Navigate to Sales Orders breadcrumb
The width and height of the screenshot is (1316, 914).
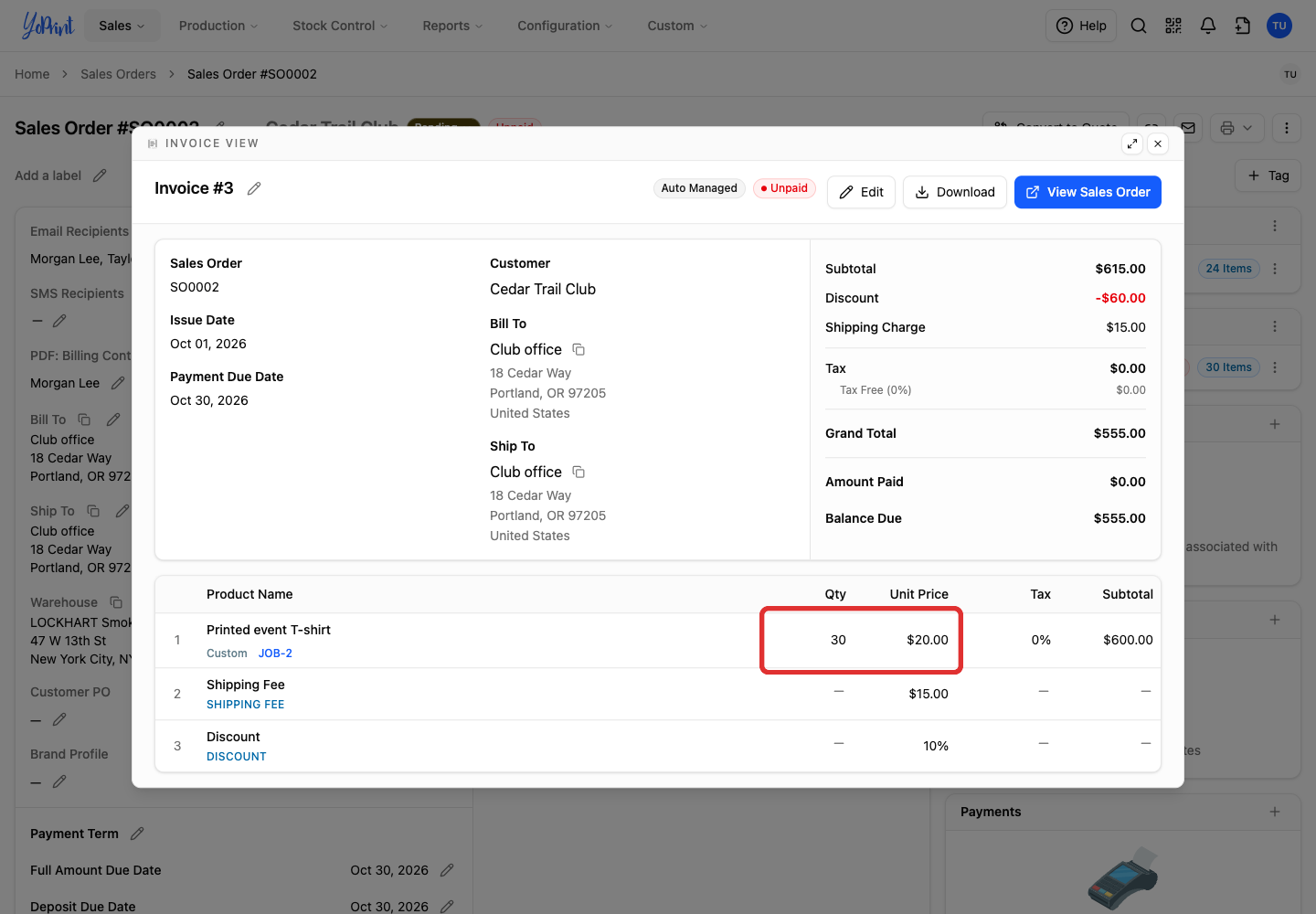coord(118,74)
